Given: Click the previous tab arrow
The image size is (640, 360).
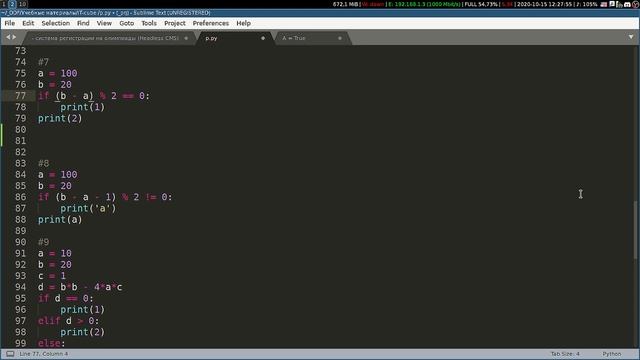Looking at the screenshot, I should [8, 37].
